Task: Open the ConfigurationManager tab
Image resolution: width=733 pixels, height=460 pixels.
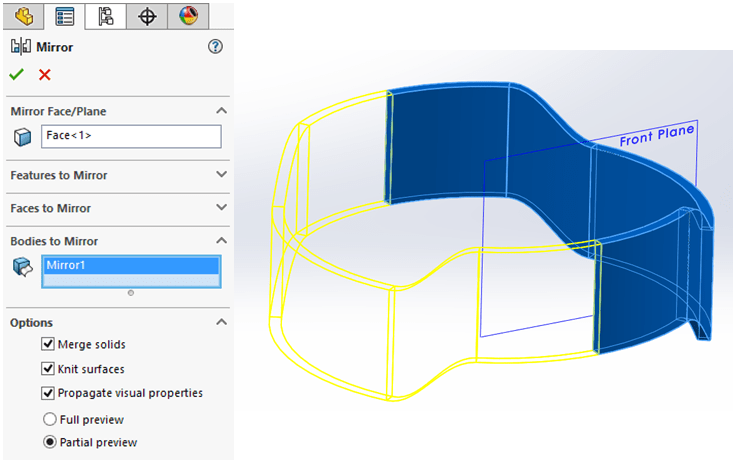Action: point(106,15)
